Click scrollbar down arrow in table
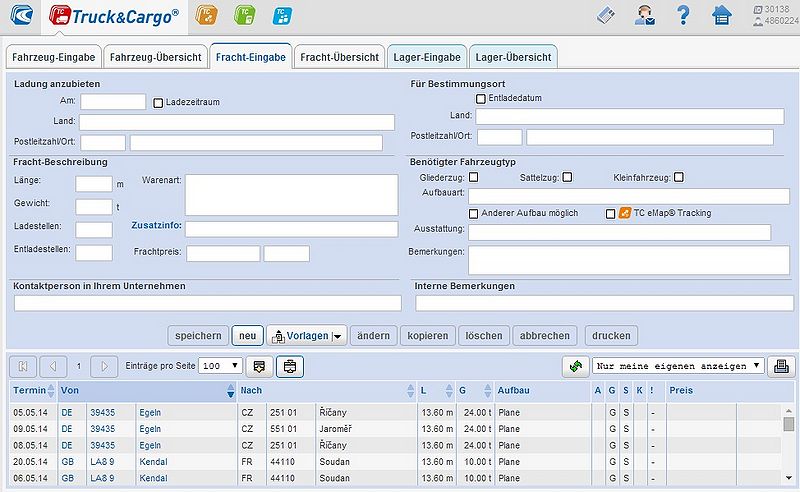The image size is (800, 492). tap(789, 478)
